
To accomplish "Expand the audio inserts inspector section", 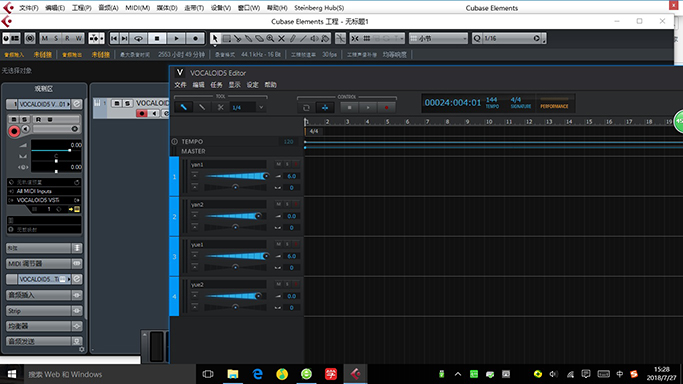I will click(x=44, y=295).
